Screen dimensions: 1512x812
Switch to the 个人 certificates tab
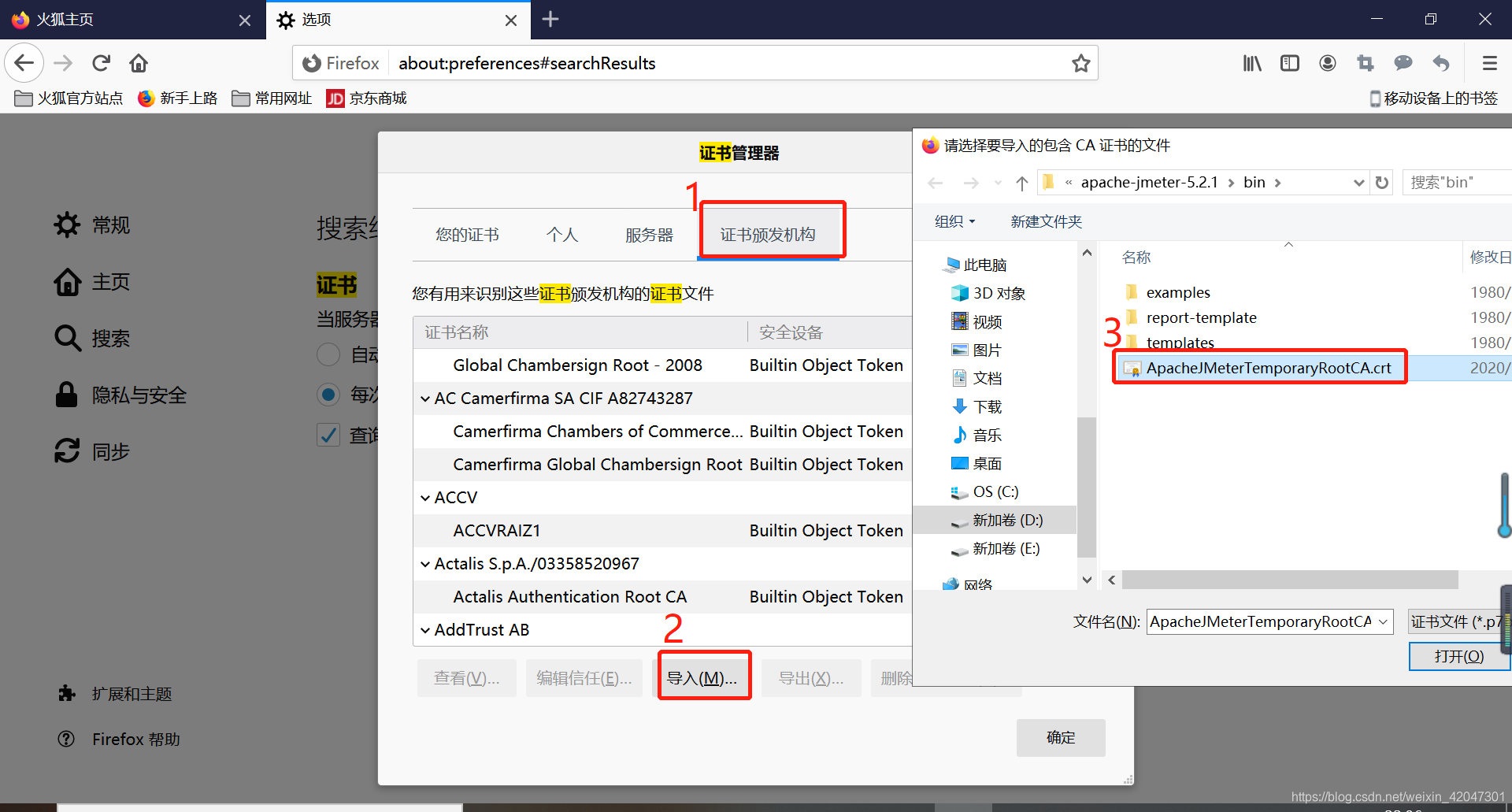pyautogui.click(x=562, y=235)
